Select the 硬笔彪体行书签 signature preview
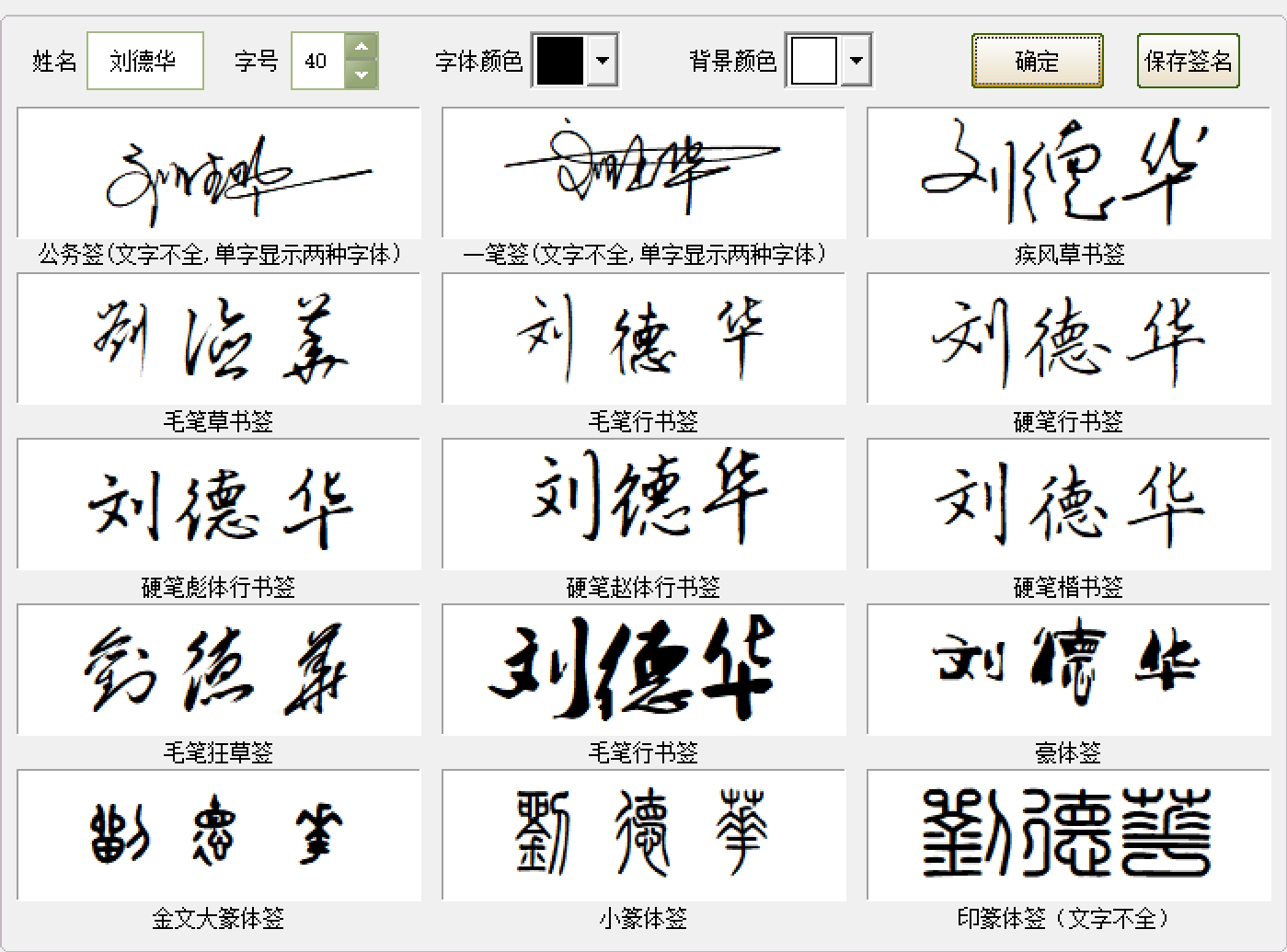 click(219, 504)
